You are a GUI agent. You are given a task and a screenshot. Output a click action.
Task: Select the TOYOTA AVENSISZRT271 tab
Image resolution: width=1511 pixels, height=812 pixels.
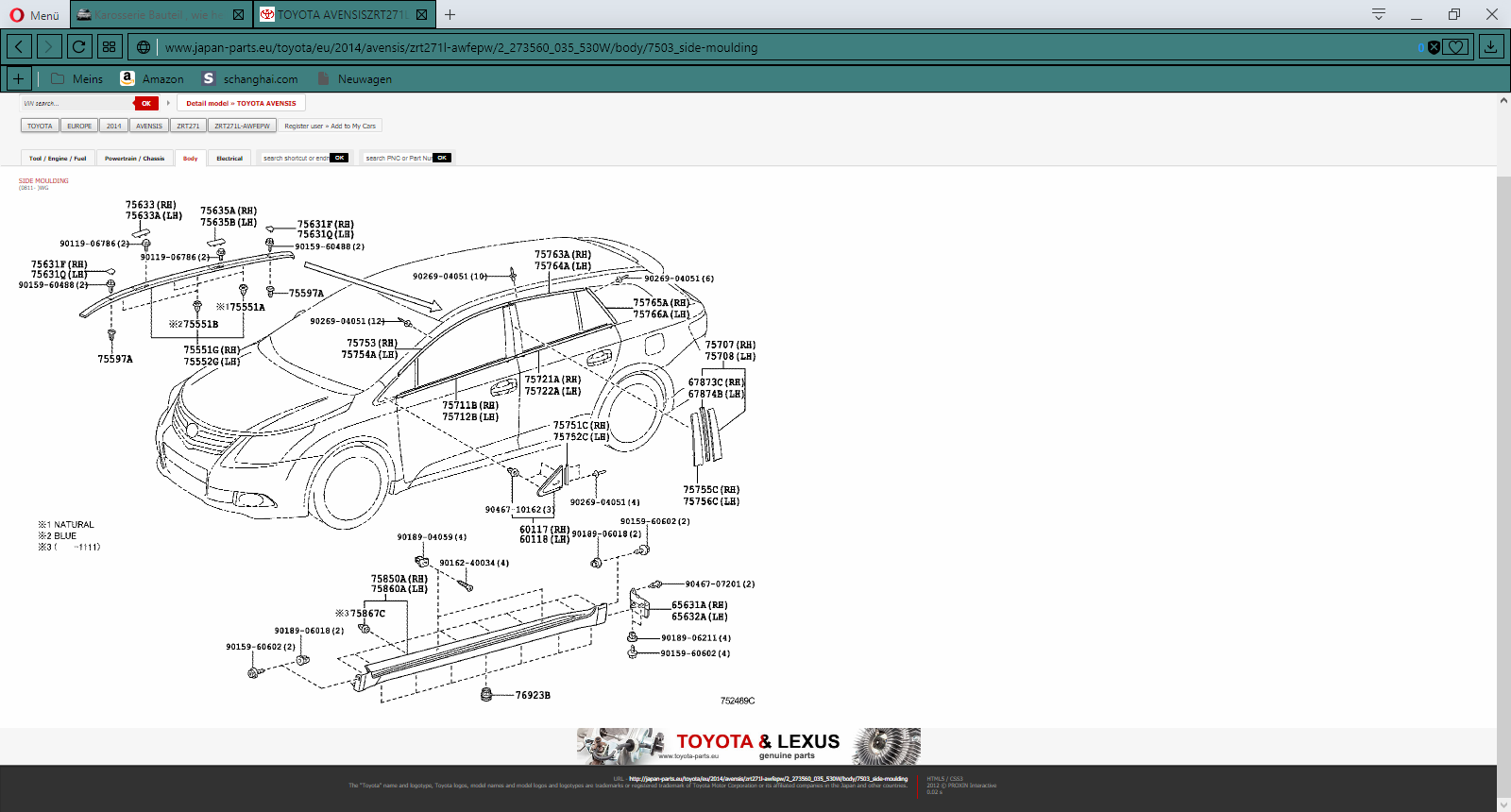pos(343,14)
